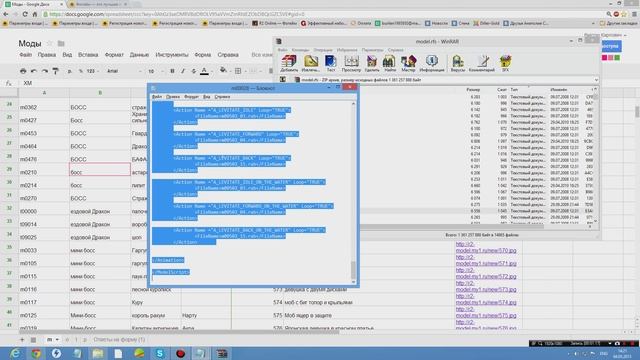Click WinRAR Delete (Удалить) toolbar icon
The height and width of the screenshot is (360, 640).
pos(371,63)
